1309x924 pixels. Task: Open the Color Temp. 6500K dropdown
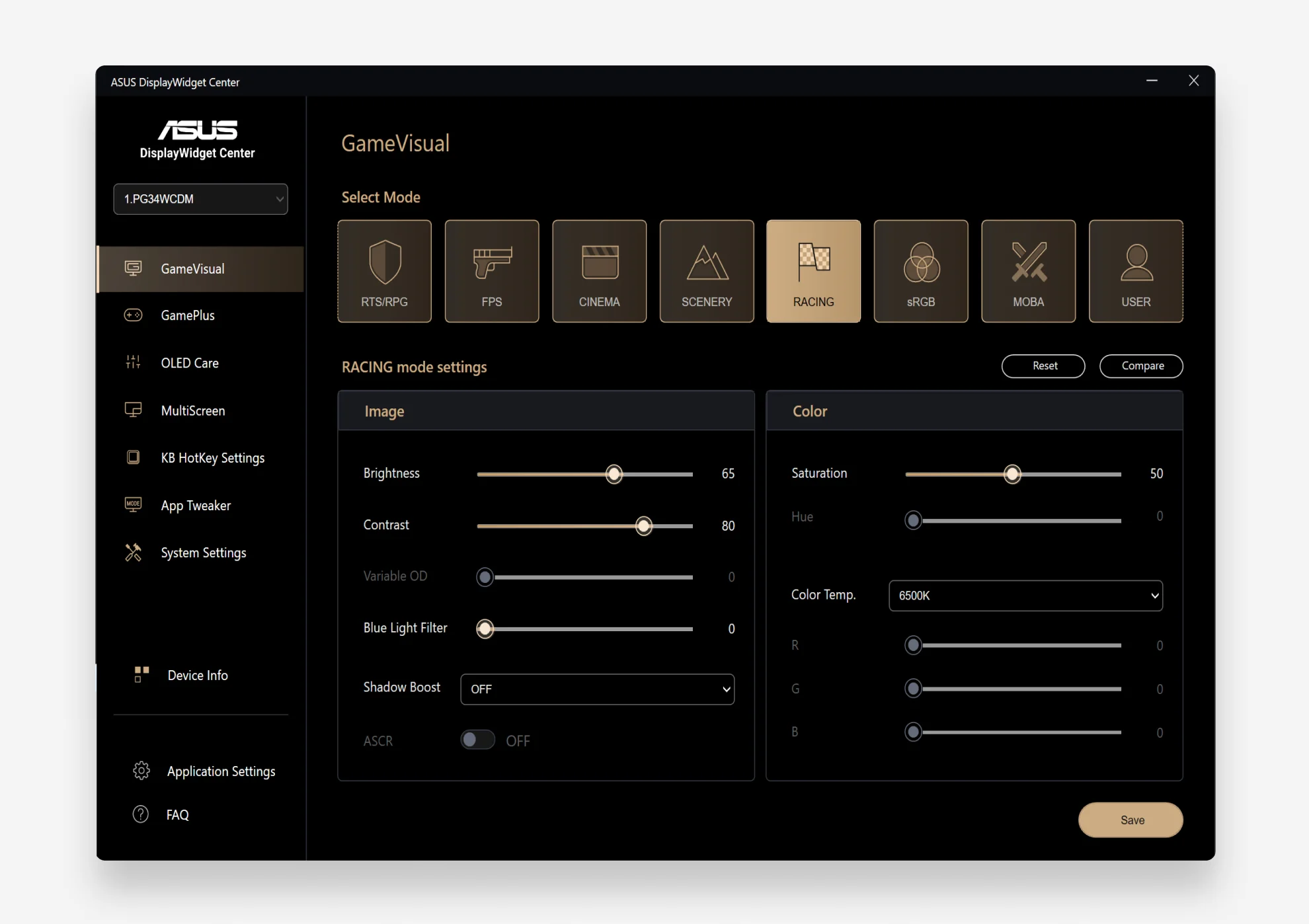coord(1025,596)
